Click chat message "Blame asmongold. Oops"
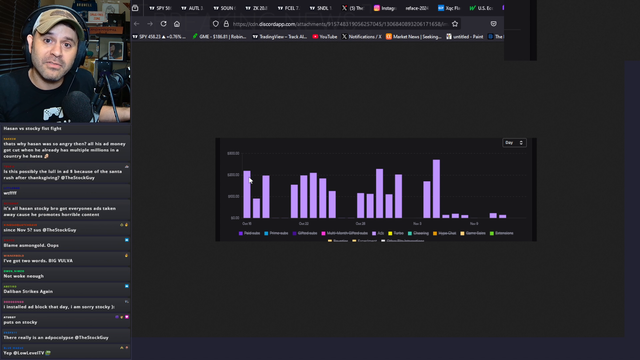Viewport: 640px width, 360px height. 31,245
